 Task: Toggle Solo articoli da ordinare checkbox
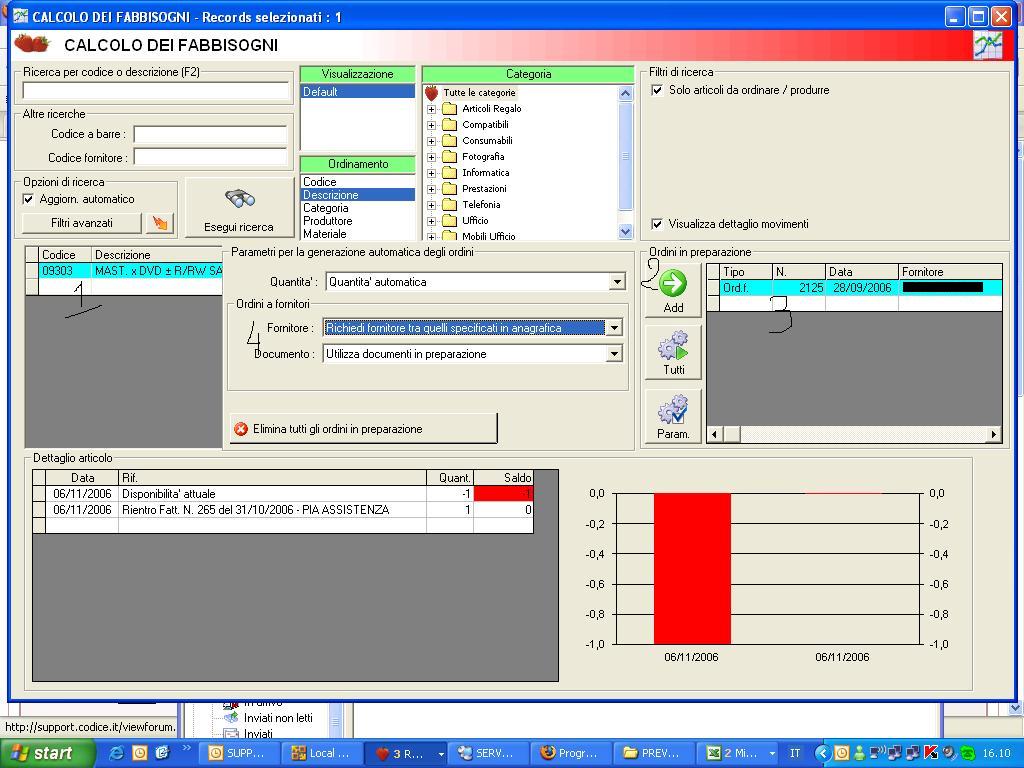click(x=657, y=90)
